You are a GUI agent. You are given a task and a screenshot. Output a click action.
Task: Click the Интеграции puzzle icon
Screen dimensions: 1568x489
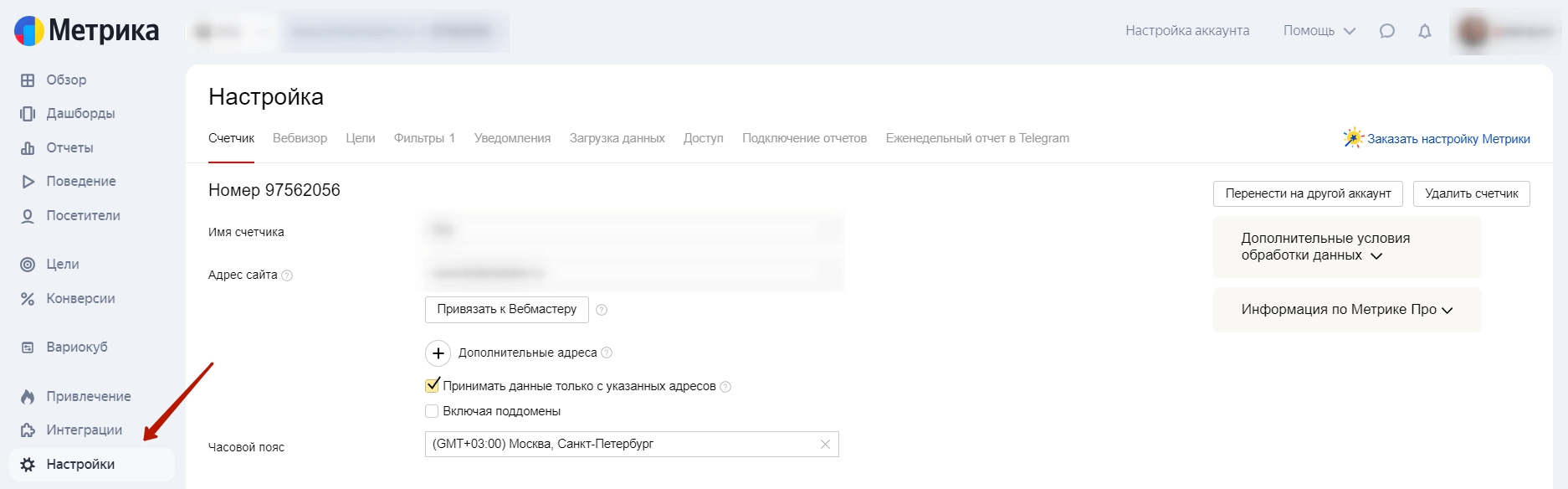point(28,430)
